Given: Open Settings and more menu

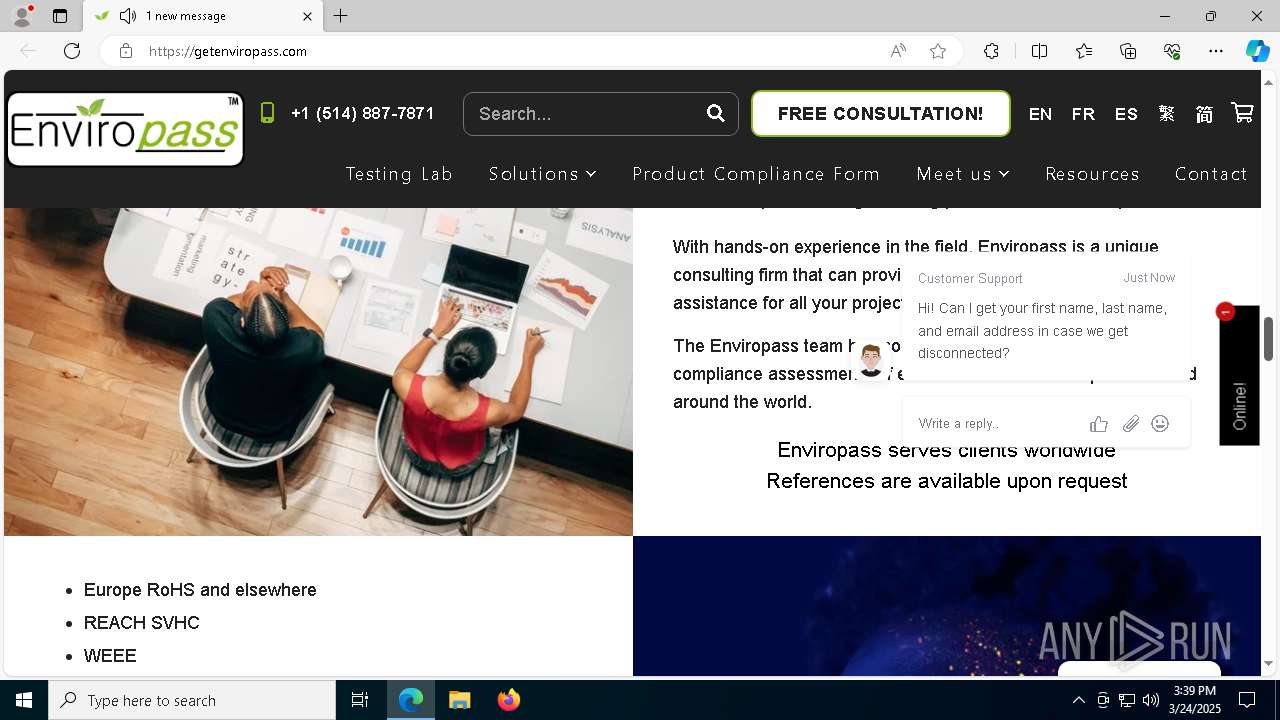Looking at the screenshot, I should (x=1216, y=51).
